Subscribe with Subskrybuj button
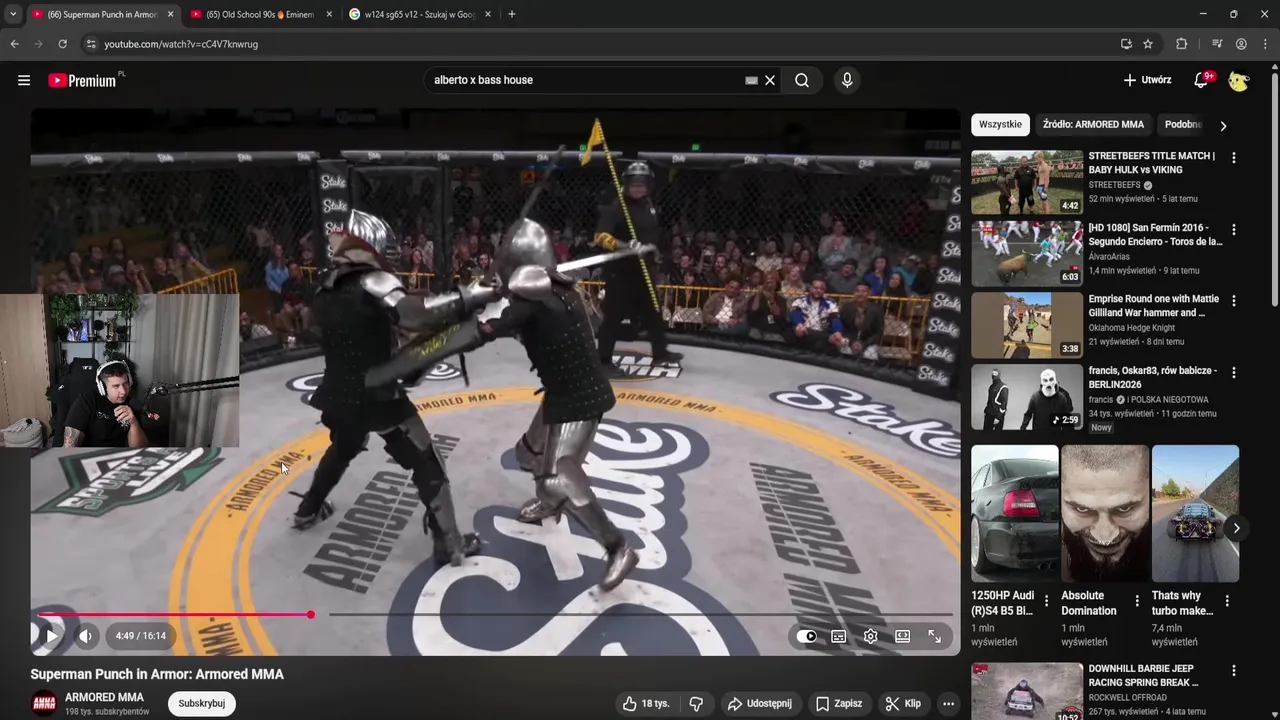Viewport: 1280px width, 720px height. [x=202, y=703]
